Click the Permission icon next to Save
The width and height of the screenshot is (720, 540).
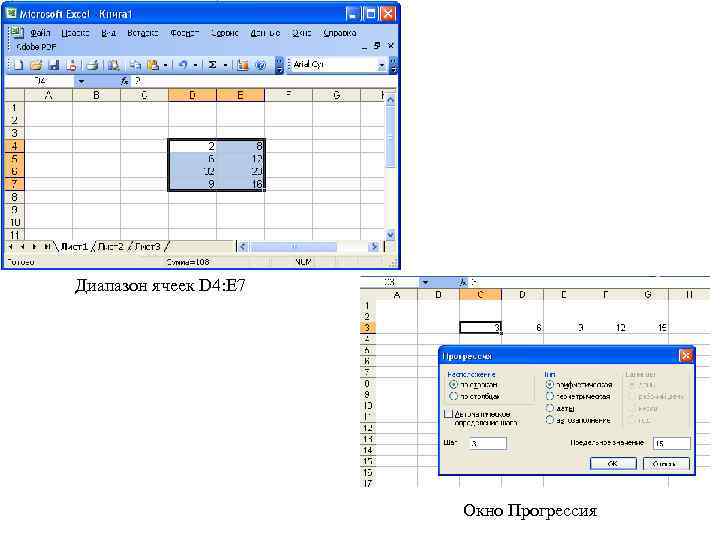(x=72, y=65)
